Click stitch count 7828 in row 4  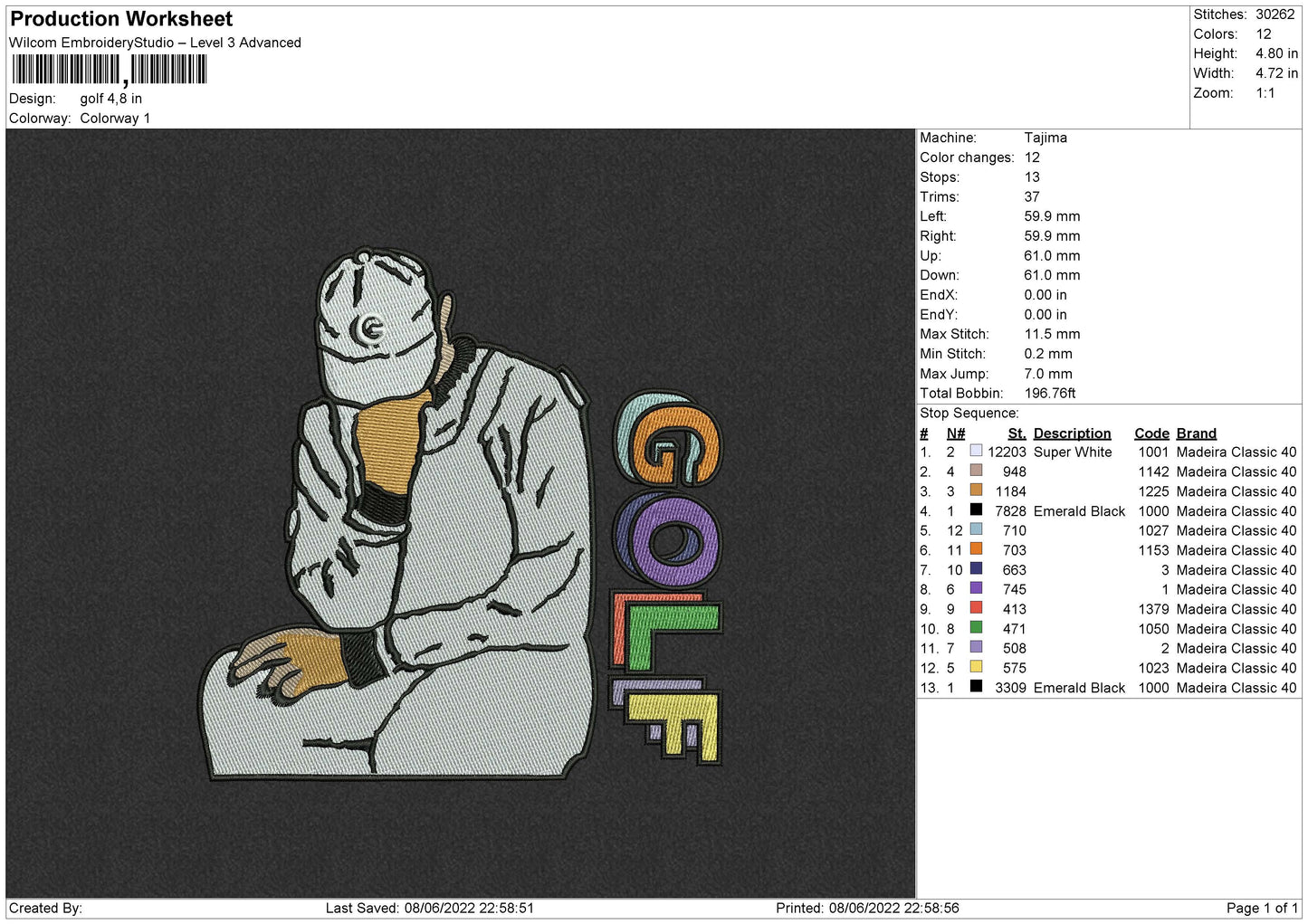(x=1010, y=511)
